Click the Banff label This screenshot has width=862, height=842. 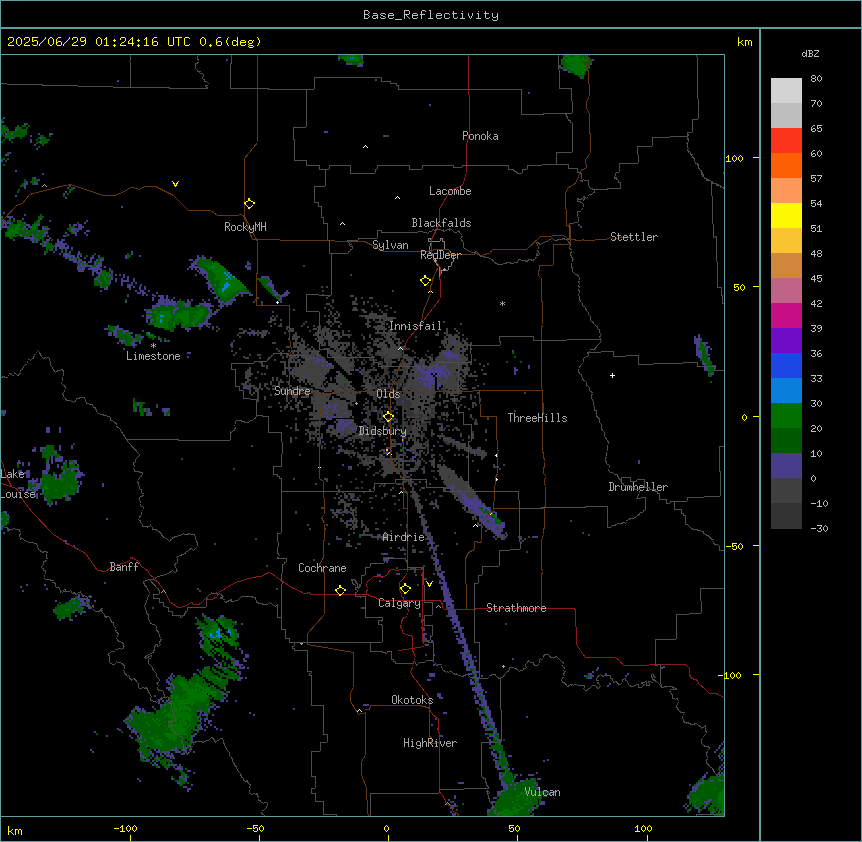[124, 567]
